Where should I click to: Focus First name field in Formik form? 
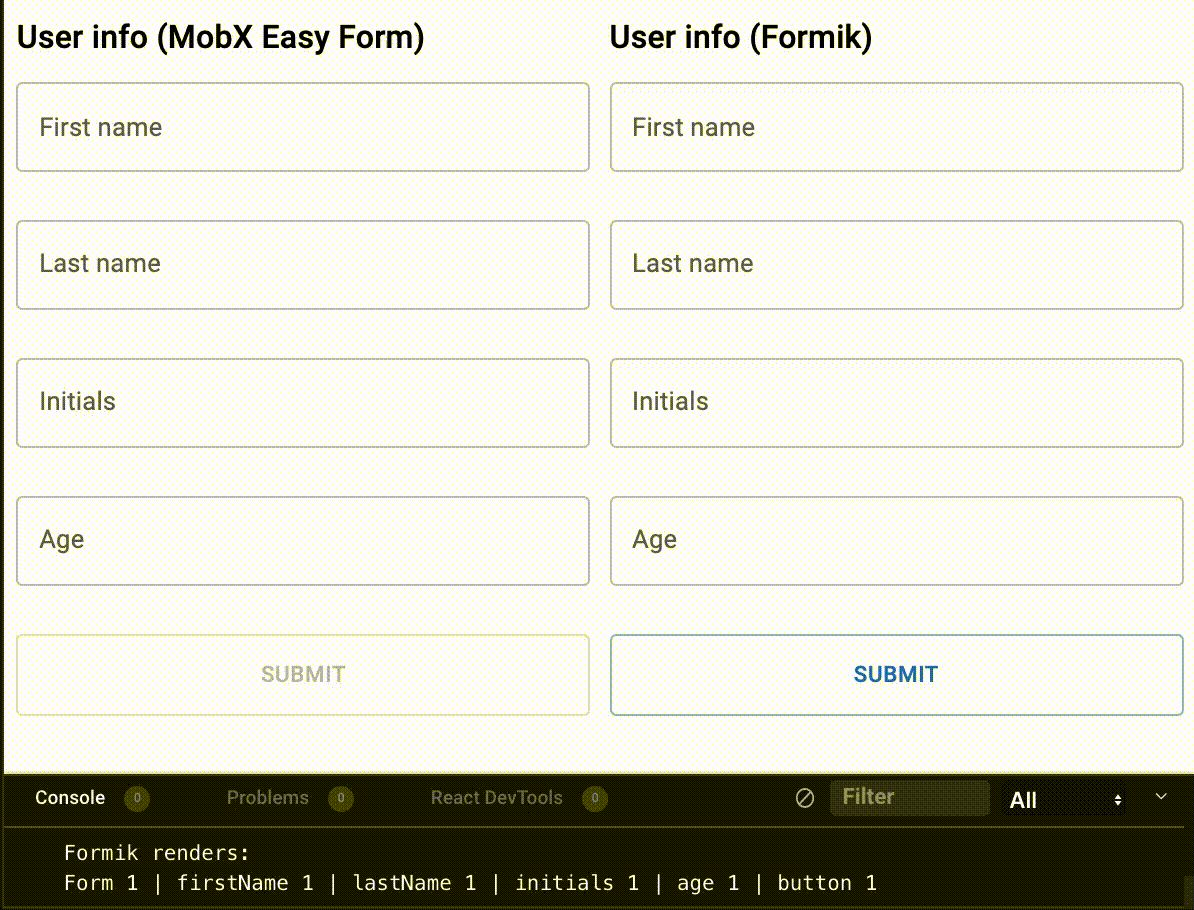(x=896, y=127)
